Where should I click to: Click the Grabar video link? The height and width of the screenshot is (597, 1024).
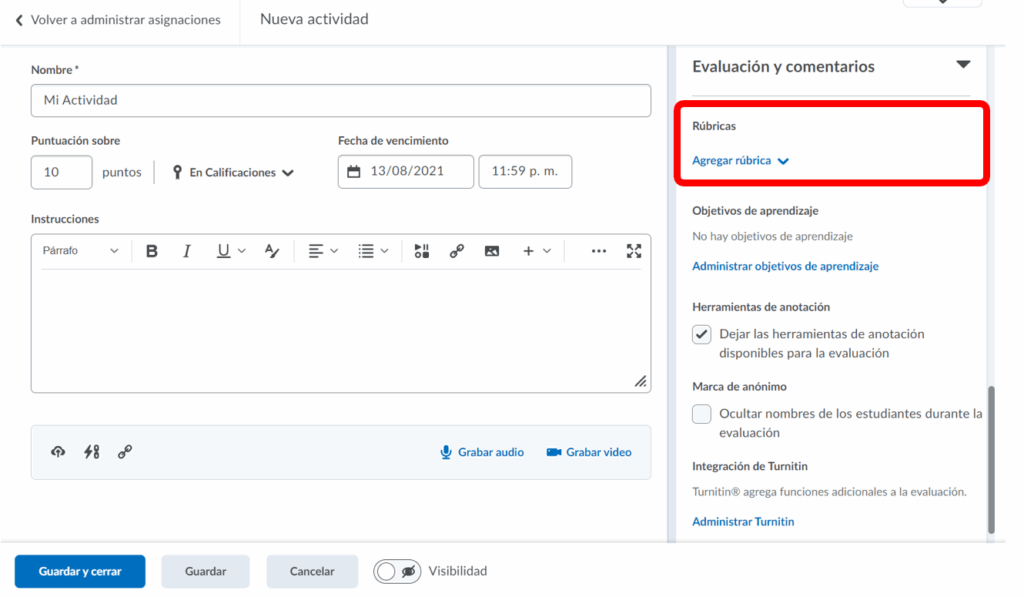pos(589,452)
